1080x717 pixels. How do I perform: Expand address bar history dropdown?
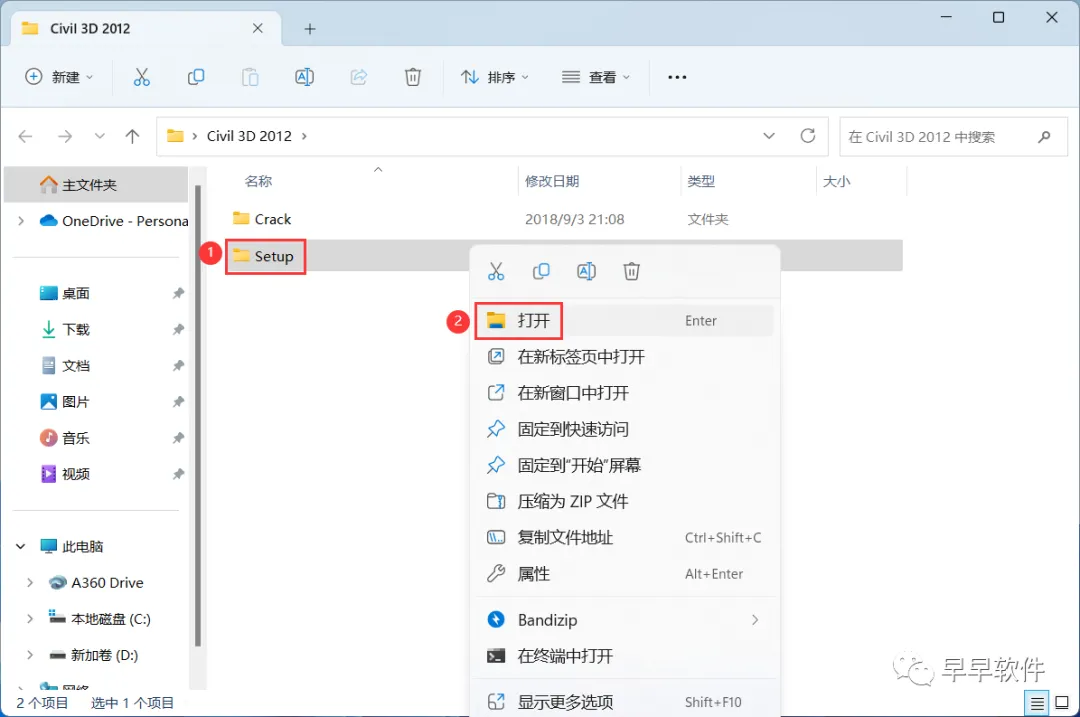point(769,136)
